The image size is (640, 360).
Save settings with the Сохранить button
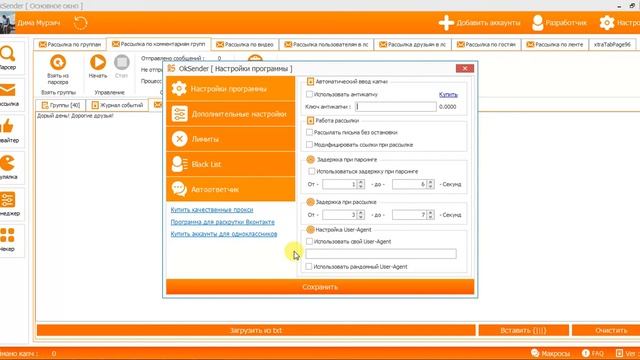(x=320, y=287)
